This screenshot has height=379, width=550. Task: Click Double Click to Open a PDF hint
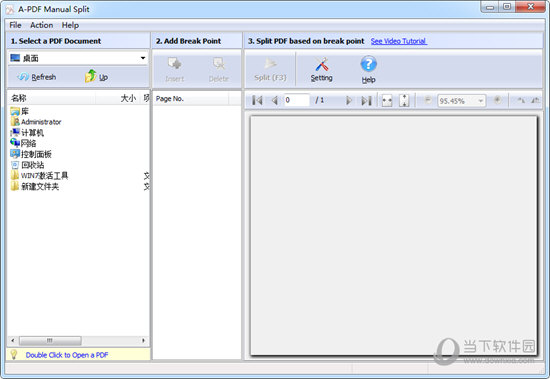point(67,355)
